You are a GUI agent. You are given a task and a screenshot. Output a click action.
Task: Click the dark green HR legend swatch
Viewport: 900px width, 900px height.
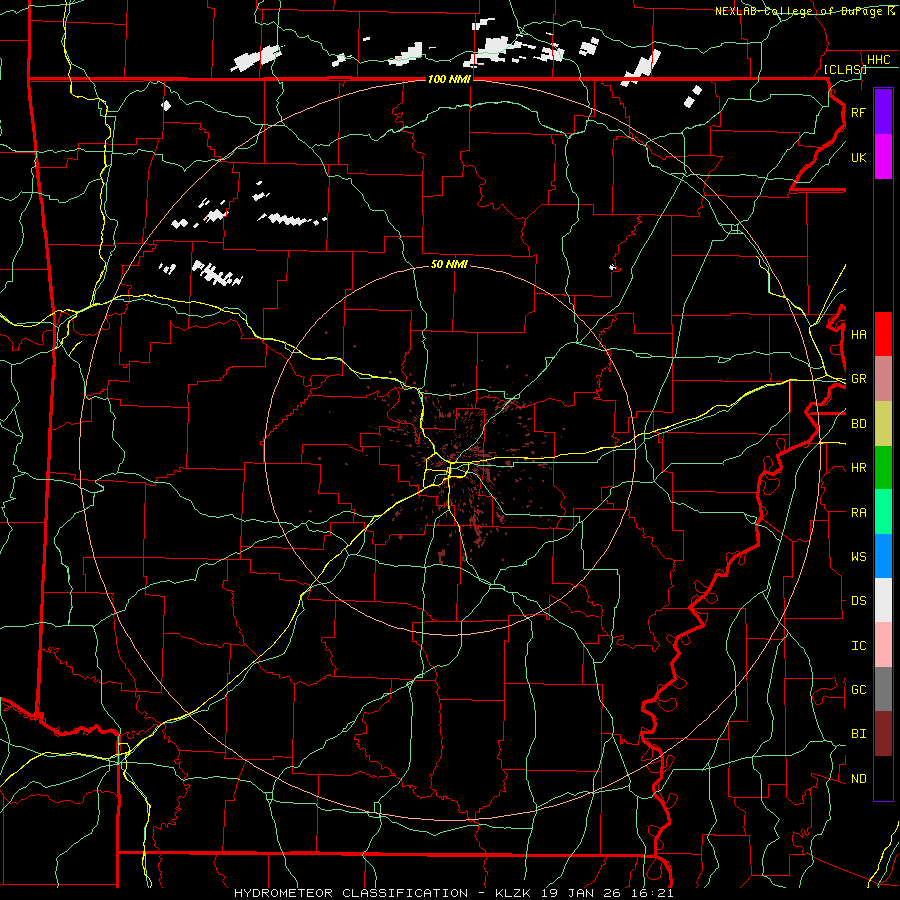(883, 467)
